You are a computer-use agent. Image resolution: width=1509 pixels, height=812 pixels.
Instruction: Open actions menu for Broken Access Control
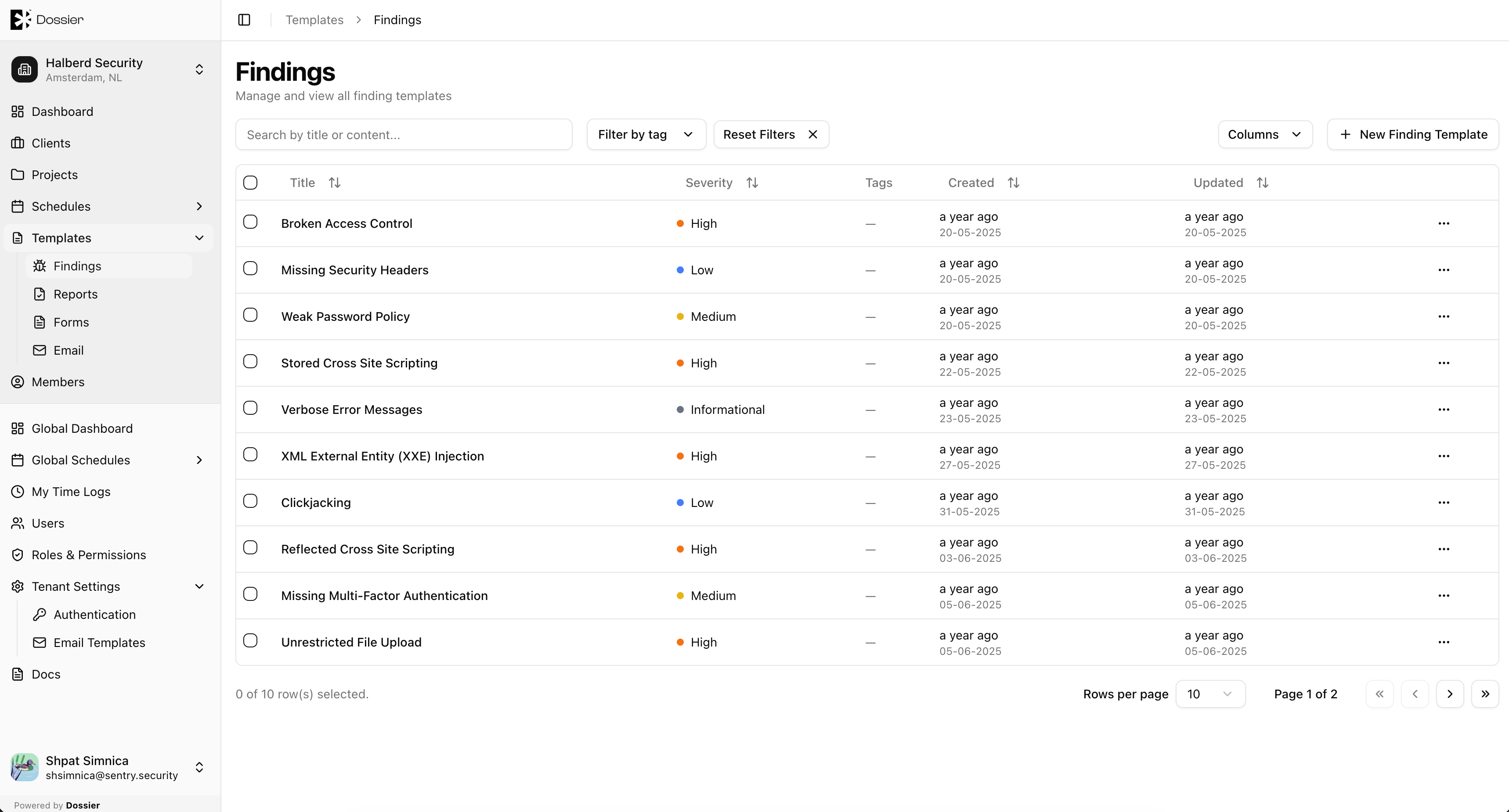[x=1444, y=224]
